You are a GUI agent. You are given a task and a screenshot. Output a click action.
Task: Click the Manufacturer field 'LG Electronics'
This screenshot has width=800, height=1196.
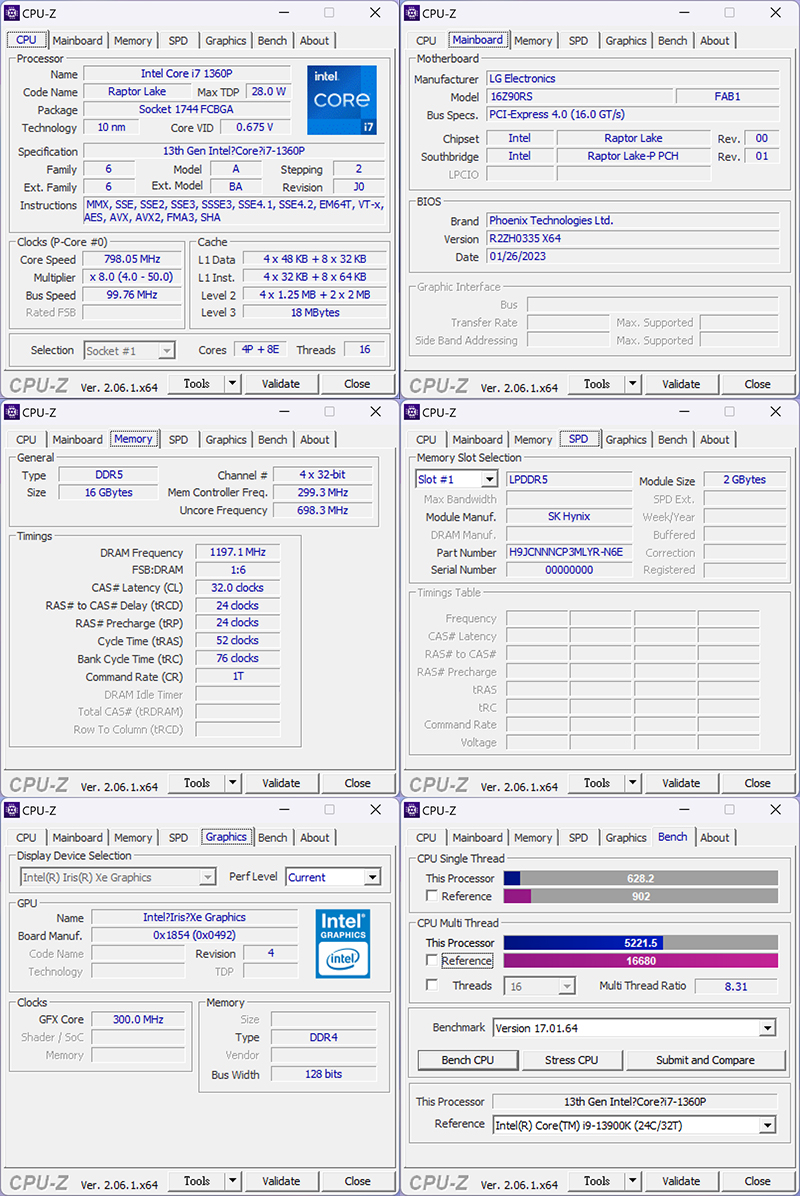click(633, 79)
